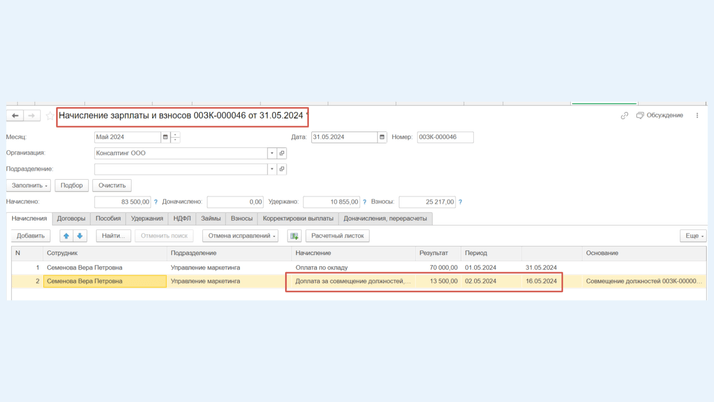Click the back navigation arrow
This screenshot has width=714, height=402.
tap(15, 116)
